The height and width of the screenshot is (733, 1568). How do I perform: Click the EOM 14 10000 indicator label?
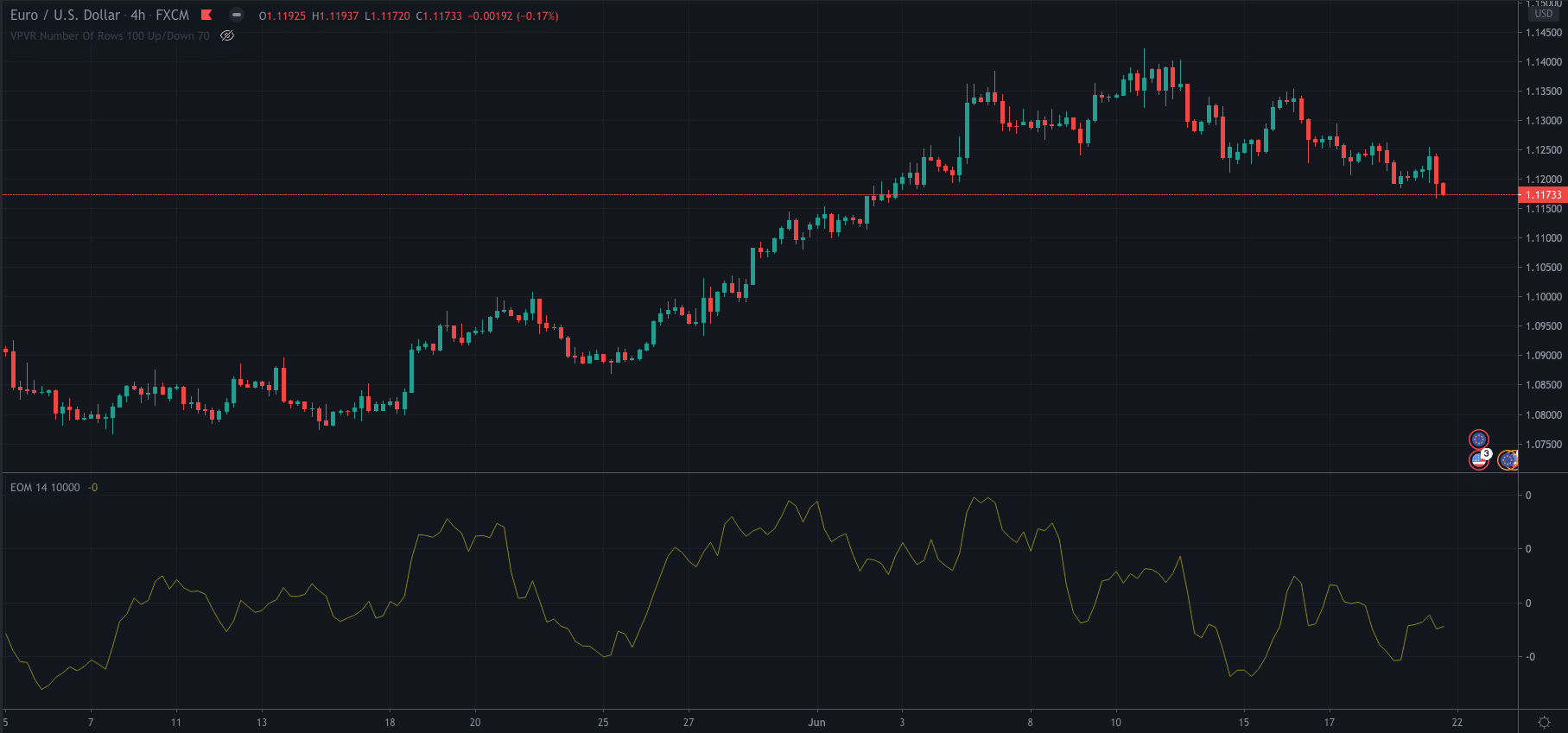(45, 488)
